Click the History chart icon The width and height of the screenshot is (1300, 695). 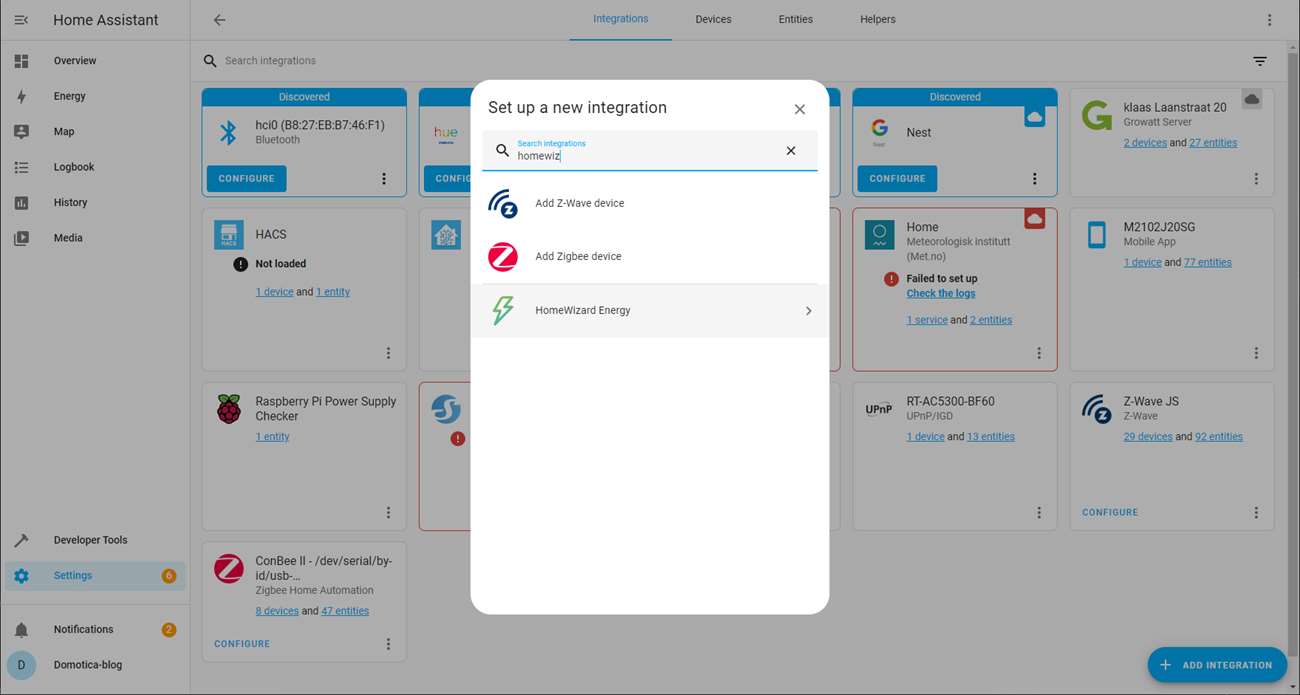pos(21,203)
